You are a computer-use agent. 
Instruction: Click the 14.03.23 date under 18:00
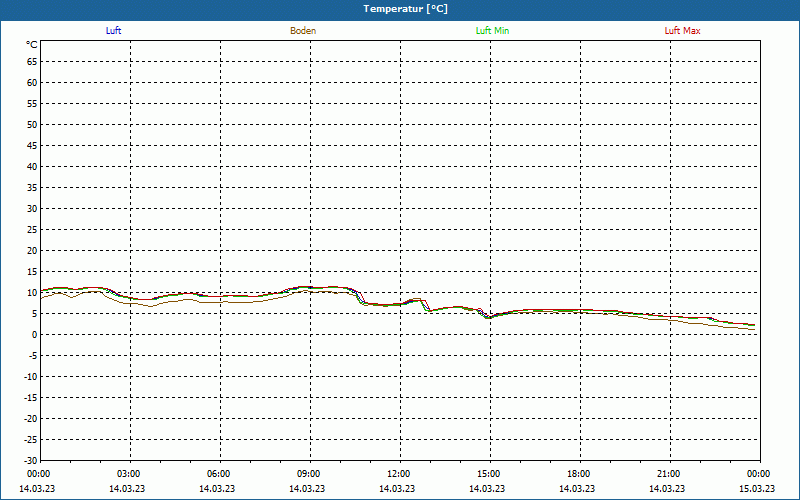577,488
